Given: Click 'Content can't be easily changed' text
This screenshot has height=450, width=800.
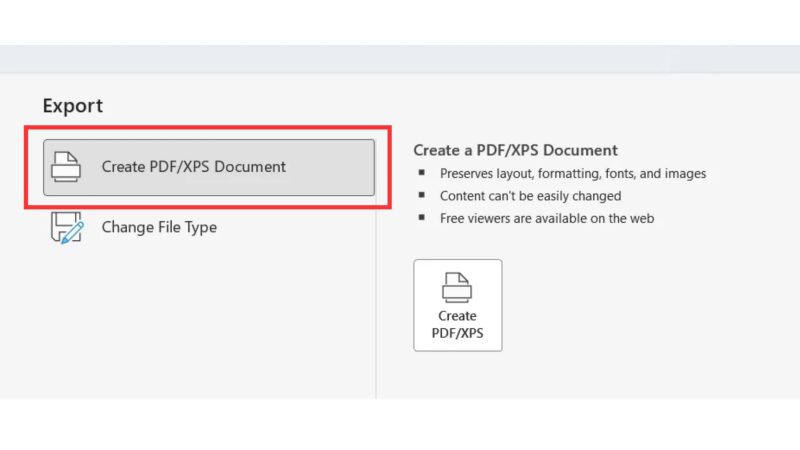Looking at the screenshot, I should (x=531, y=196).
